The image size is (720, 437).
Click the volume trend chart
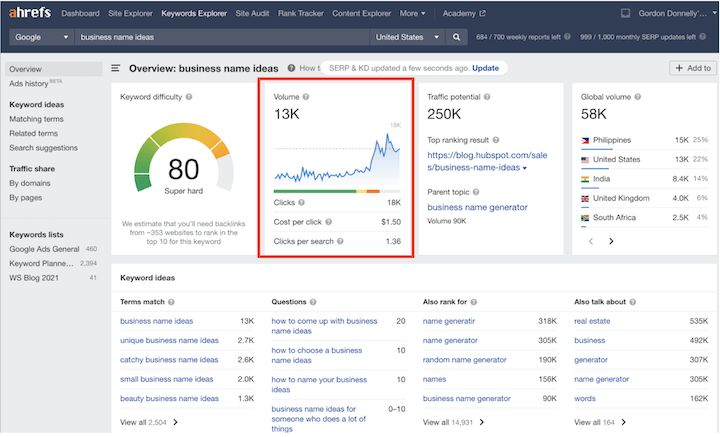tap(337, 158)
